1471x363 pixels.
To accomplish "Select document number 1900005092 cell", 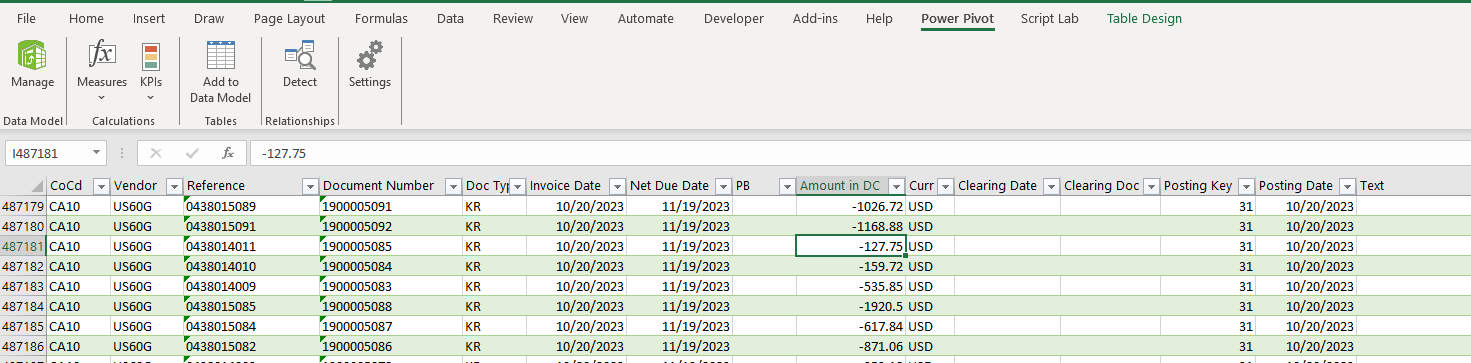I will (391, 226).
